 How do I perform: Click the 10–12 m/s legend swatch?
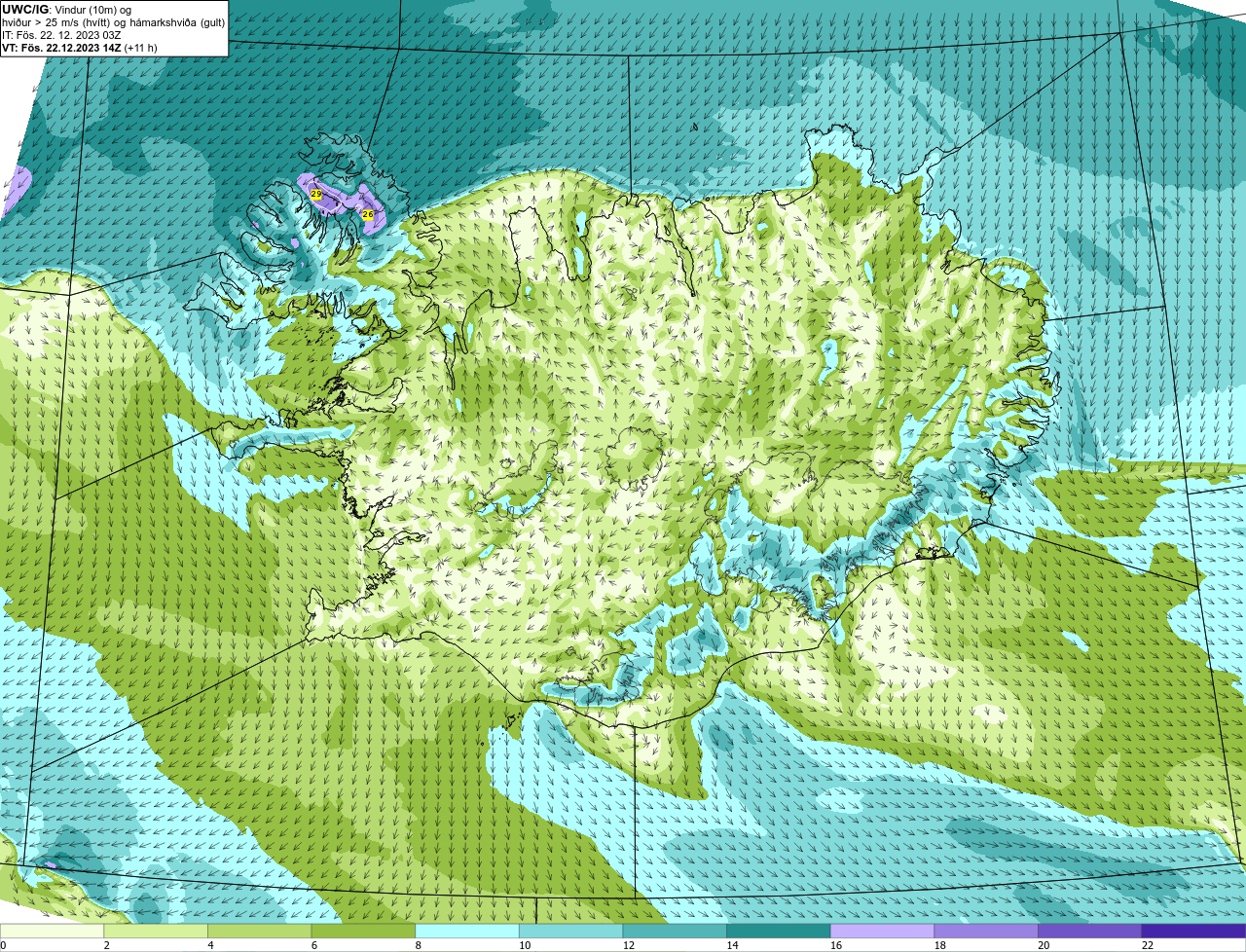coord(571,931)
